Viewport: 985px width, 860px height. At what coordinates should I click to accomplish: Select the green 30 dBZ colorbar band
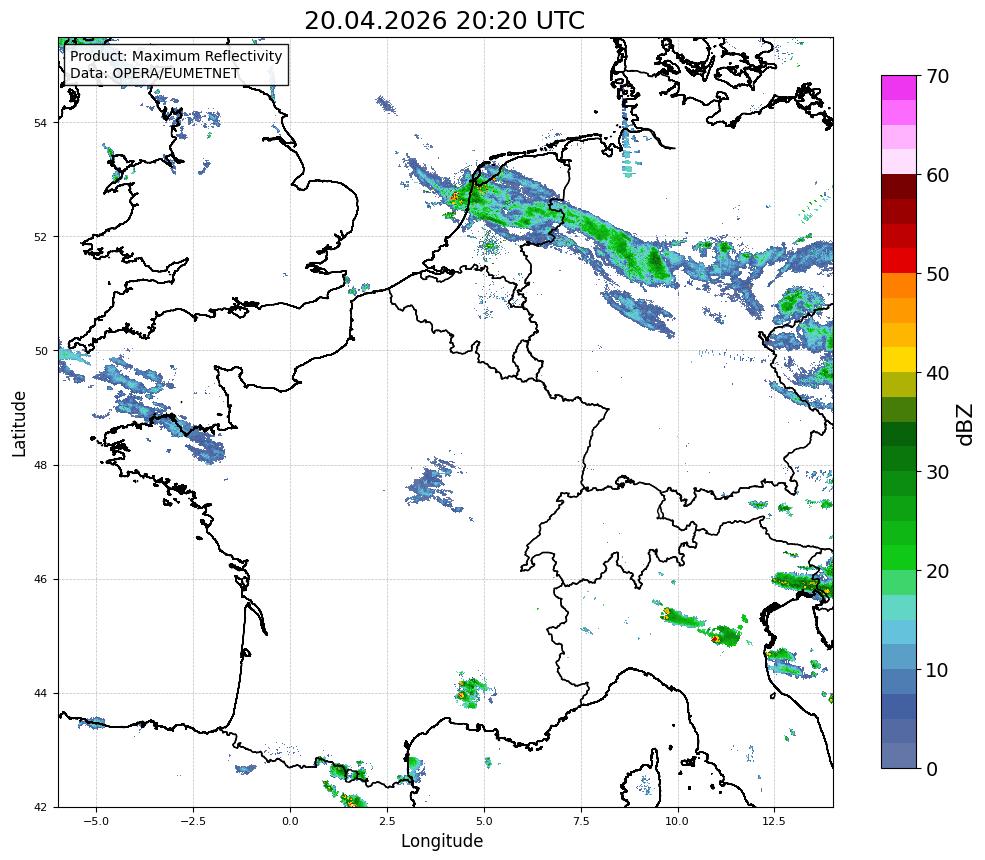pyautogui.click(x=899, y=483)
